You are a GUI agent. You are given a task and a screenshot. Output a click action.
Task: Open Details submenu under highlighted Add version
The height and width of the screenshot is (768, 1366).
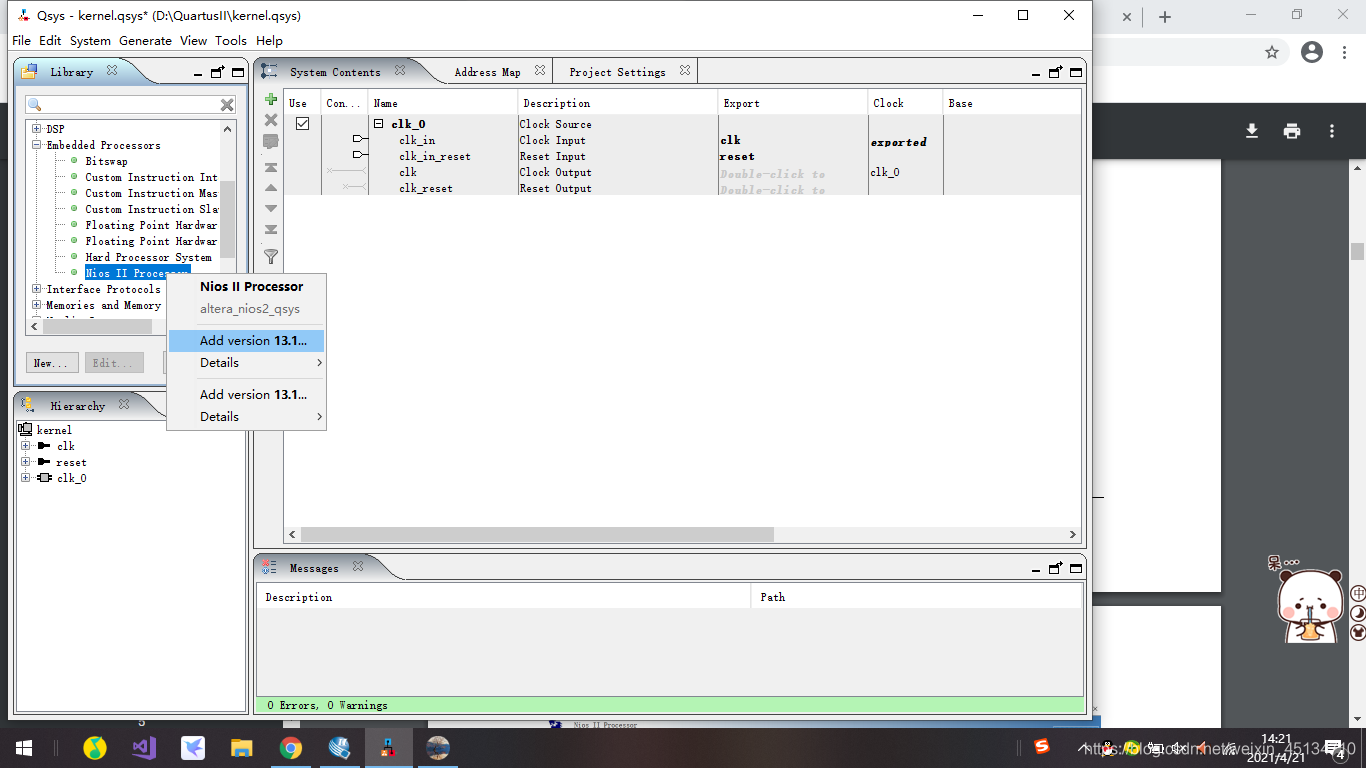246,363
